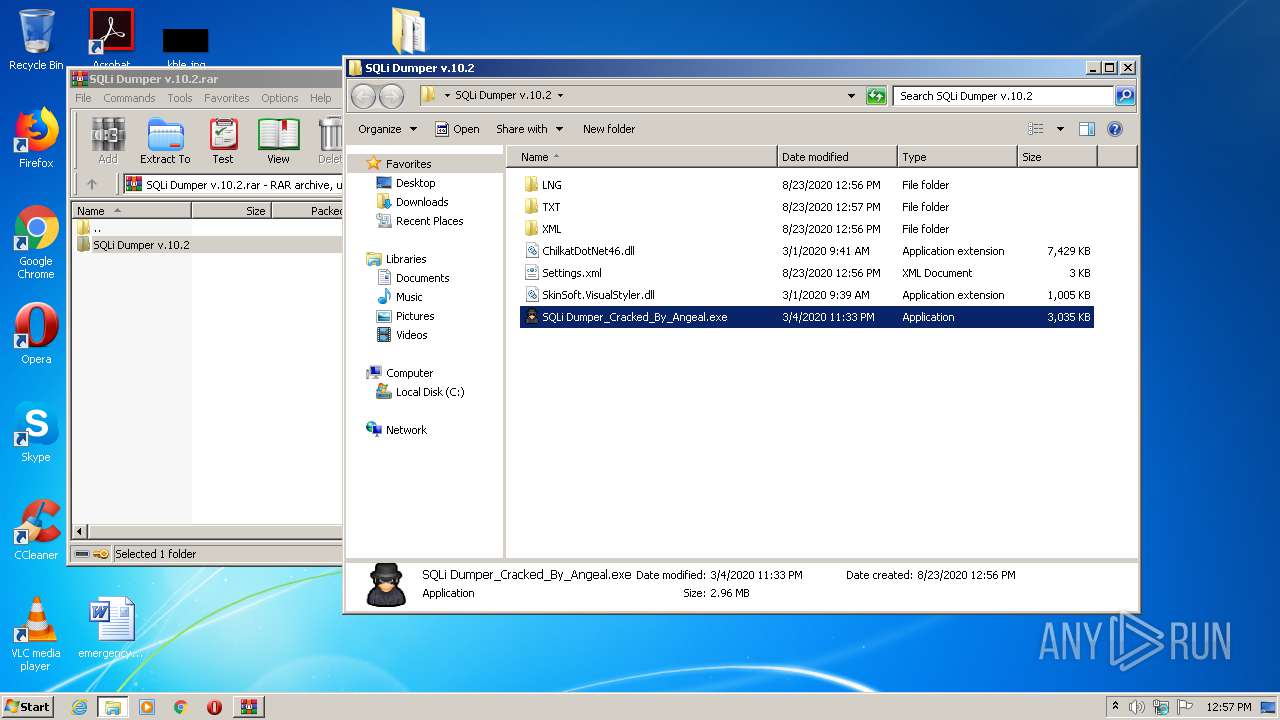Open WinRAR Commands menu
Viewport: 1280px width, 720px height.
[x=129, y=98]
